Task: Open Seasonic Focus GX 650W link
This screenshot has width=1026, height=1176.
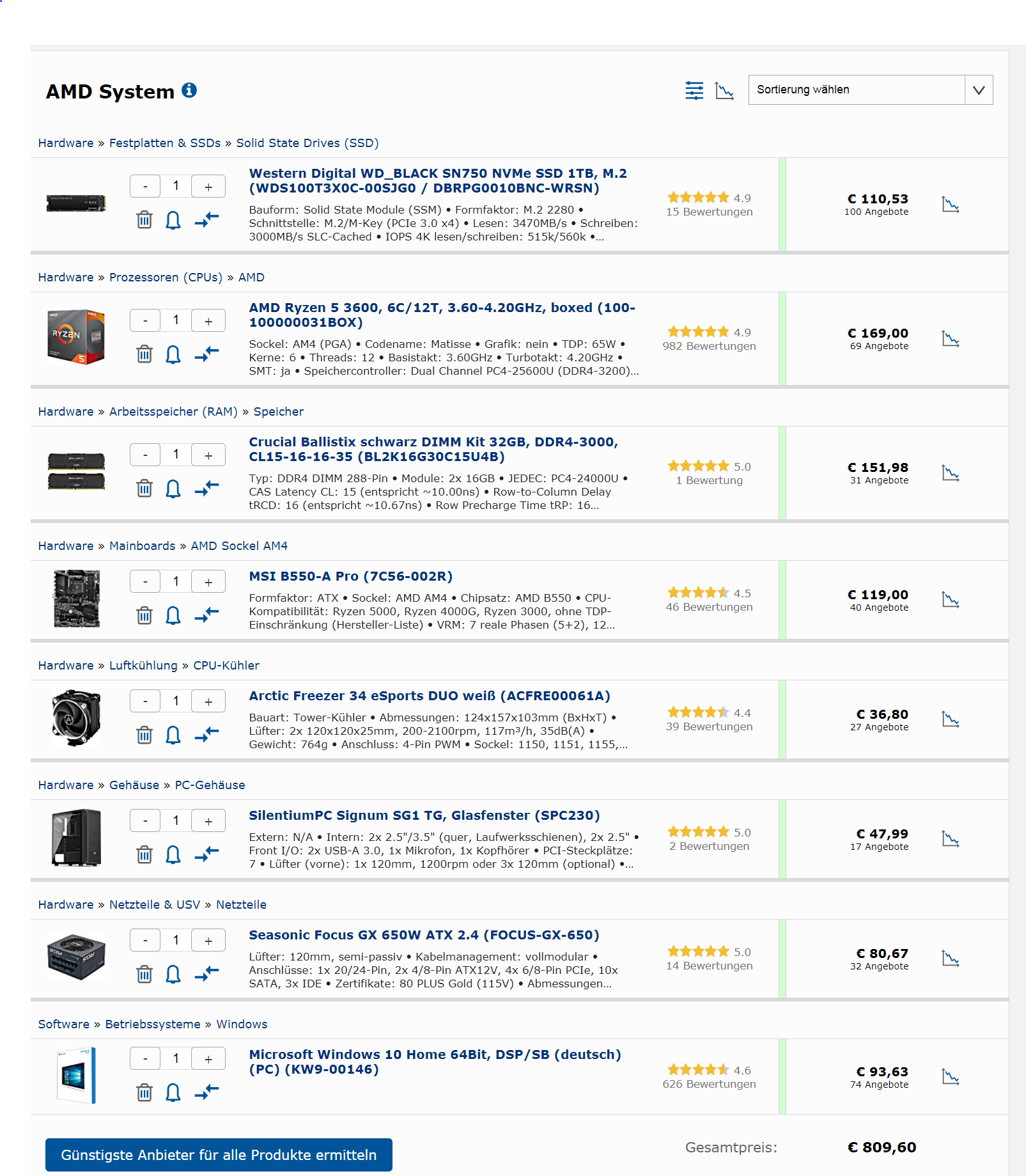Action: coord(424,935)
